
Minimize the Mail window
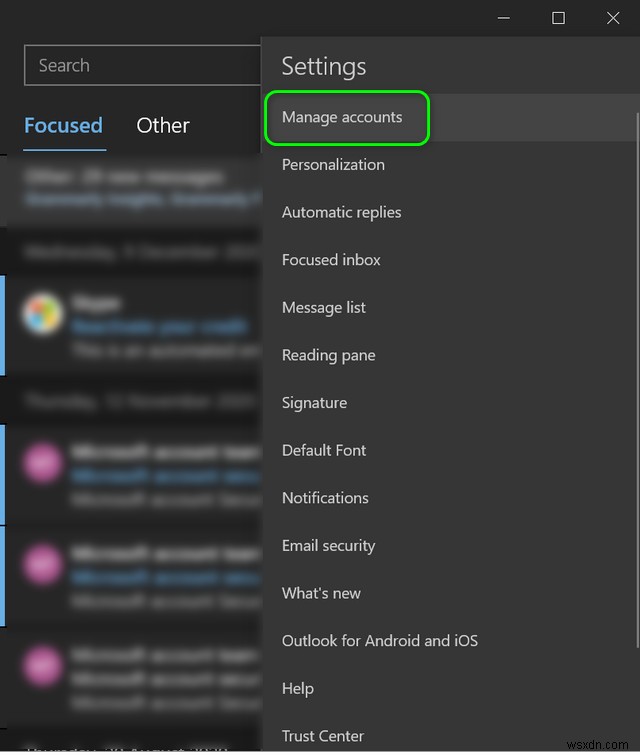(x=504, y=18)
